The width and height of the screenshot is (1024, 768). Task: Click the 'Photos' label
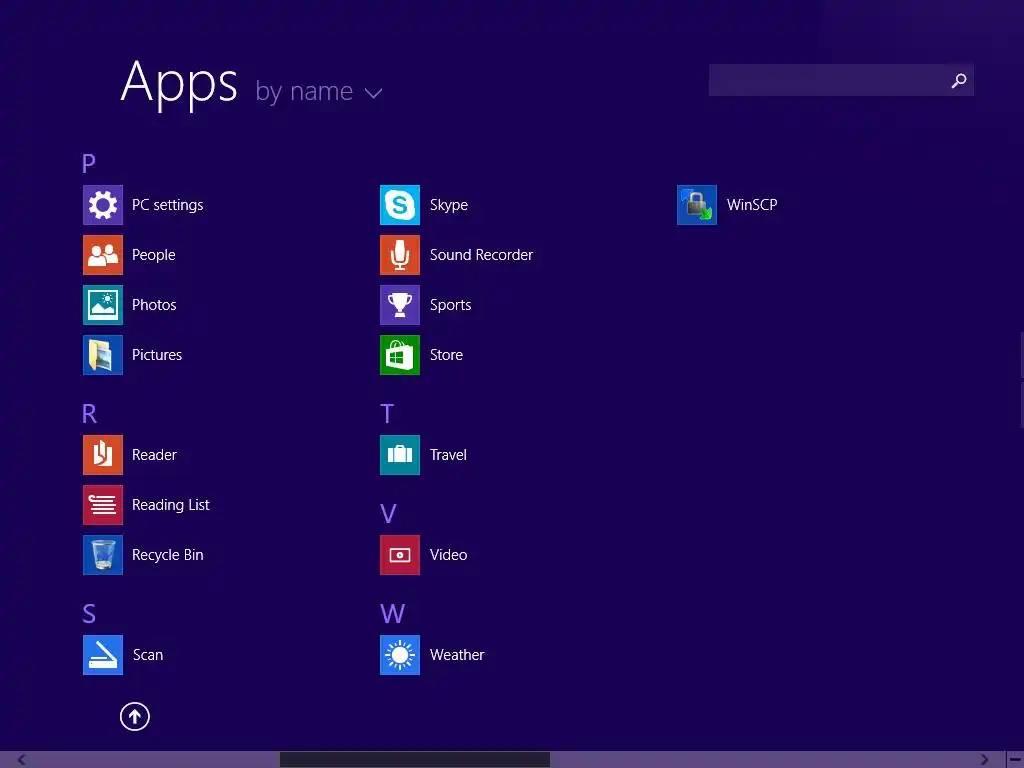154,305
